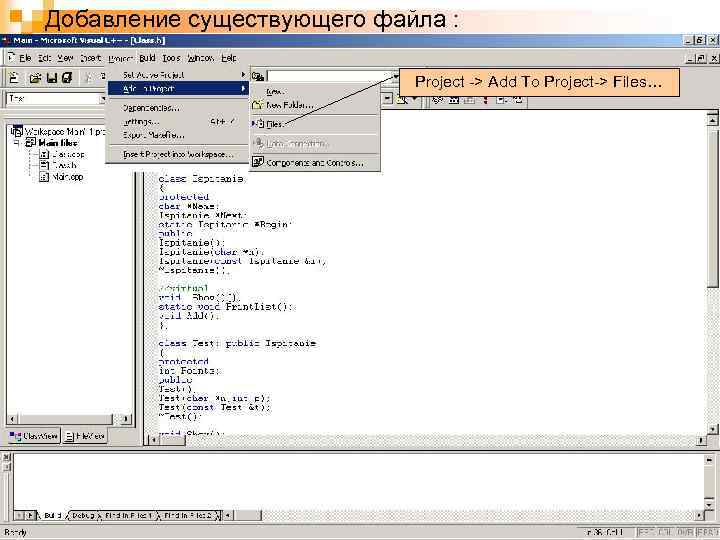
Task: Switch to the Build output tab
Action: click(x=52, y=515)
